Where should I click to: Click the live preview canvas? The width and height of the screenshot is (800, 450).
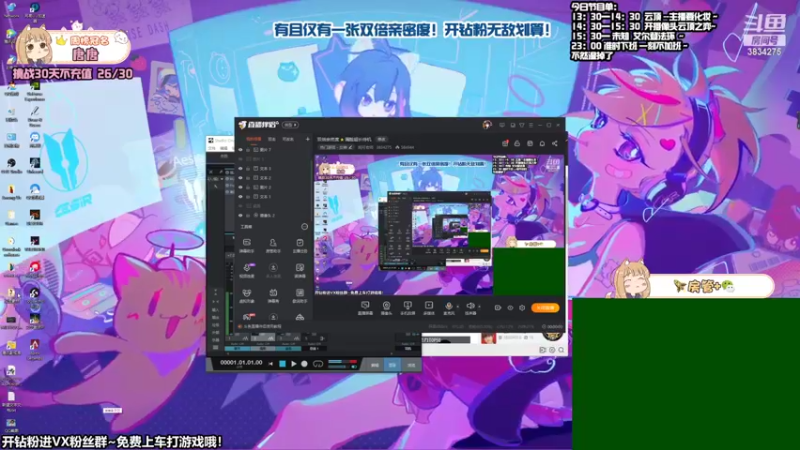click(439, 224)
